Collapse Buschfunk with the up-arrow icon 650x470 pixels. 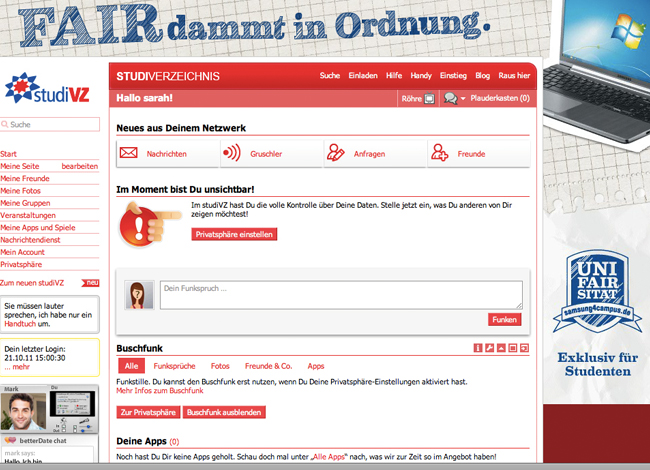pos(501,348)
